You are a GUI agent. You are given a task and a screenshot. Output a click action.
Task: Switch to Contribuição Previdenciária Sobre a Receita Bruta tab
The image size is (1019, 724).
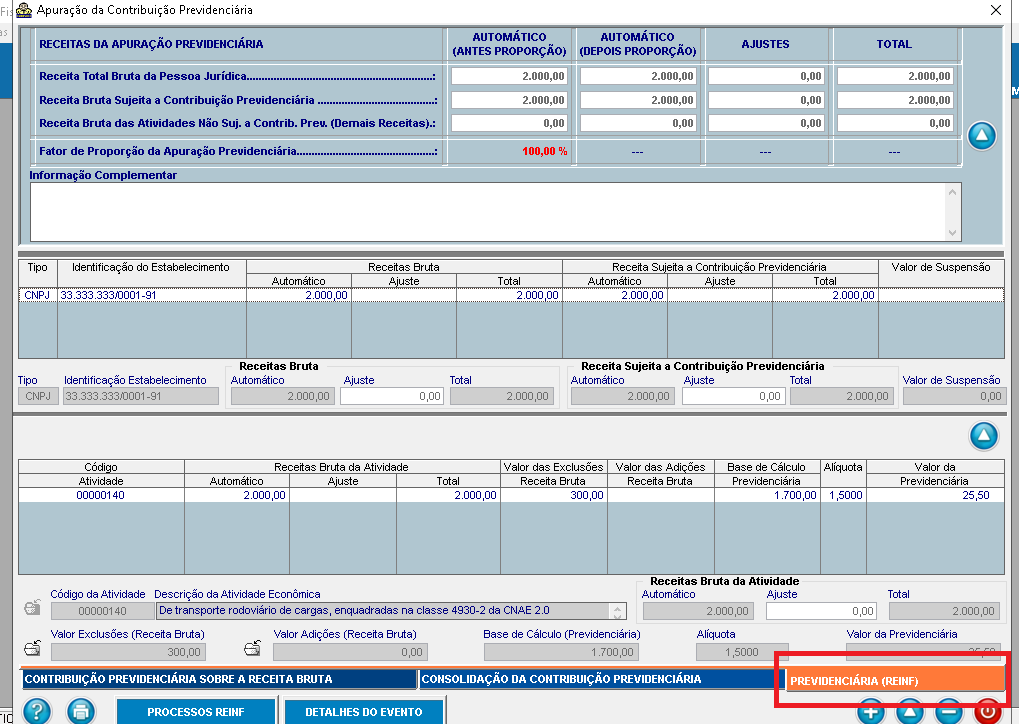[x=219, y=679]
